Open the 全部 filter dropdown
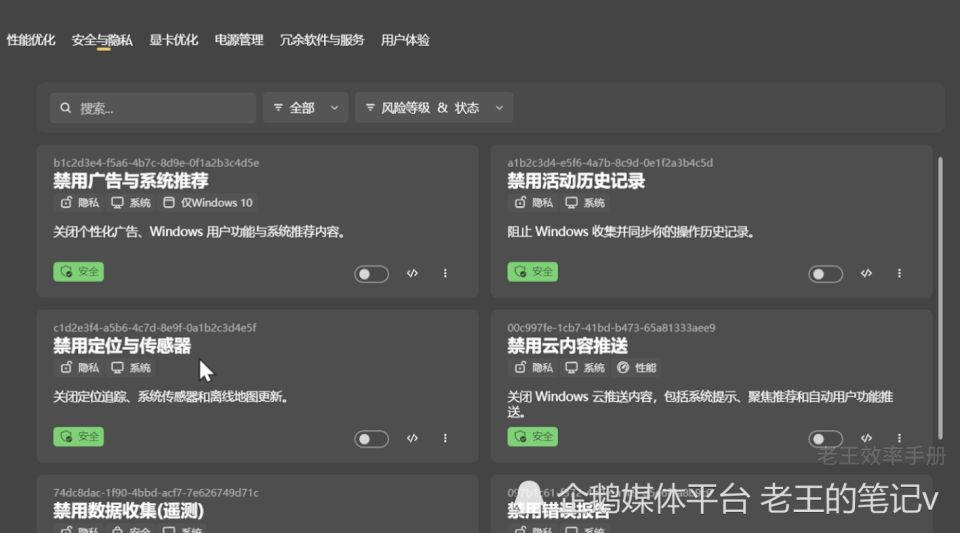Viewport: 960px width, 533px height. (x=306, y=108)
